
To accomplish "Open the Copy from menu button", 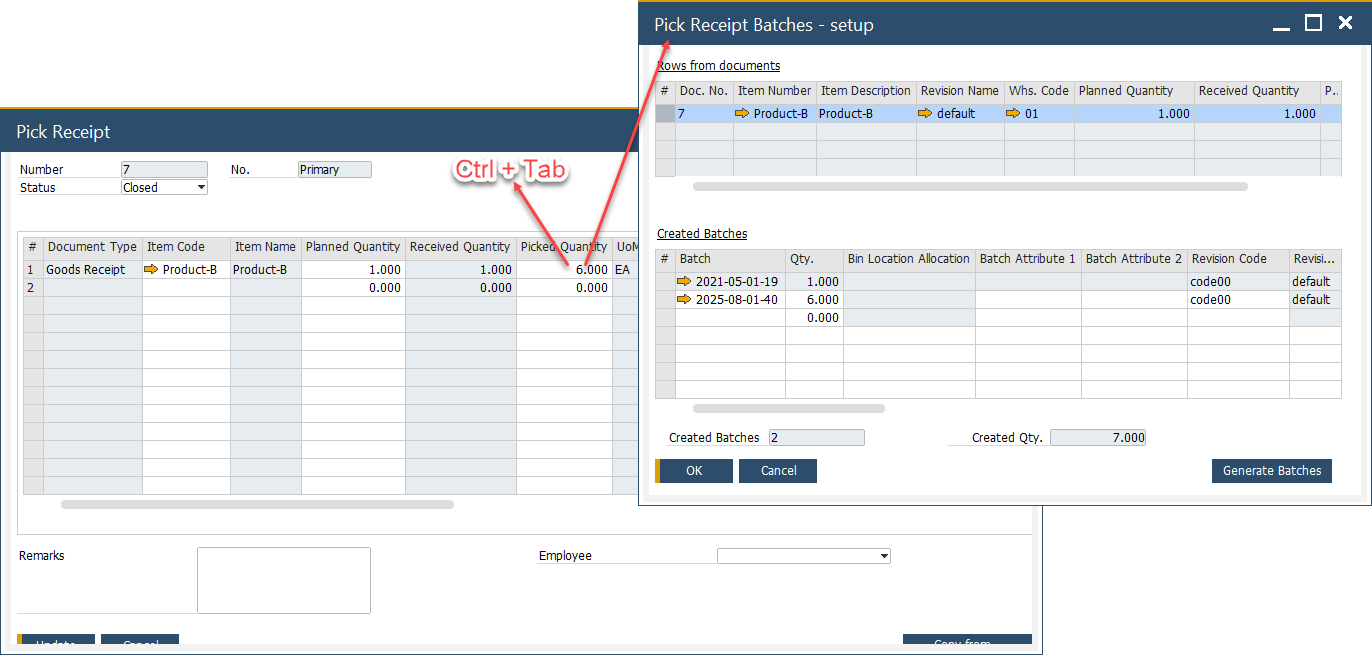I will click(966, 643).
